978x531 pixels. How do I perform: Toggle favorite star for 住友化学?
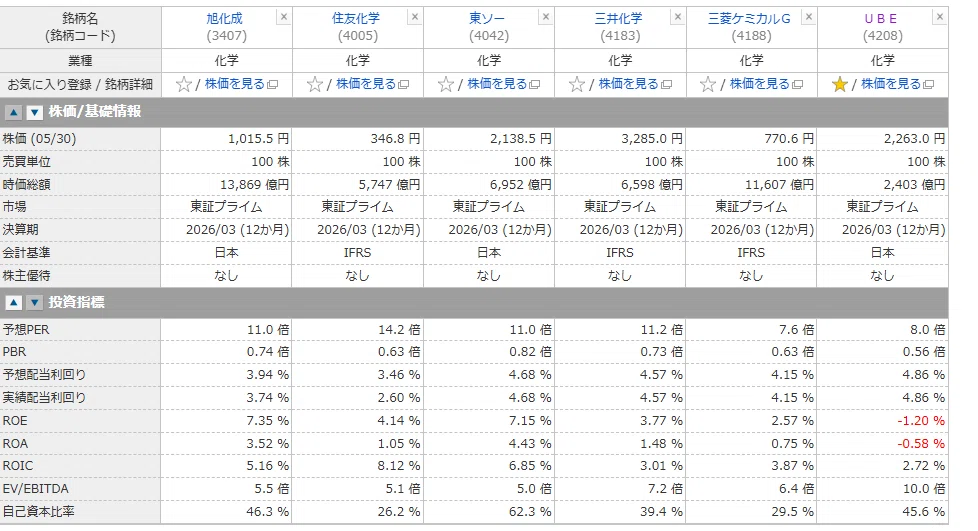[314, 84]
